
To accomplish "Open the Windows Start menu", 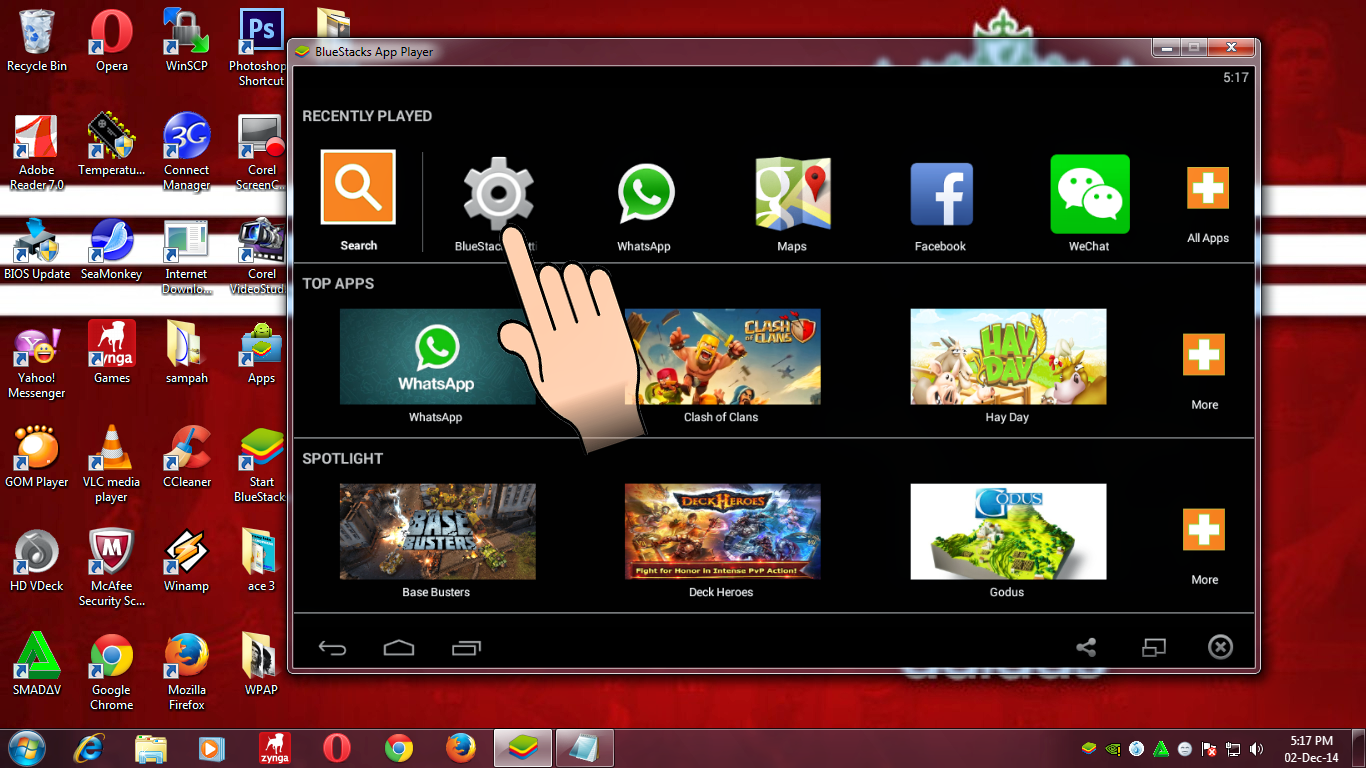I will tap(27, 748).
